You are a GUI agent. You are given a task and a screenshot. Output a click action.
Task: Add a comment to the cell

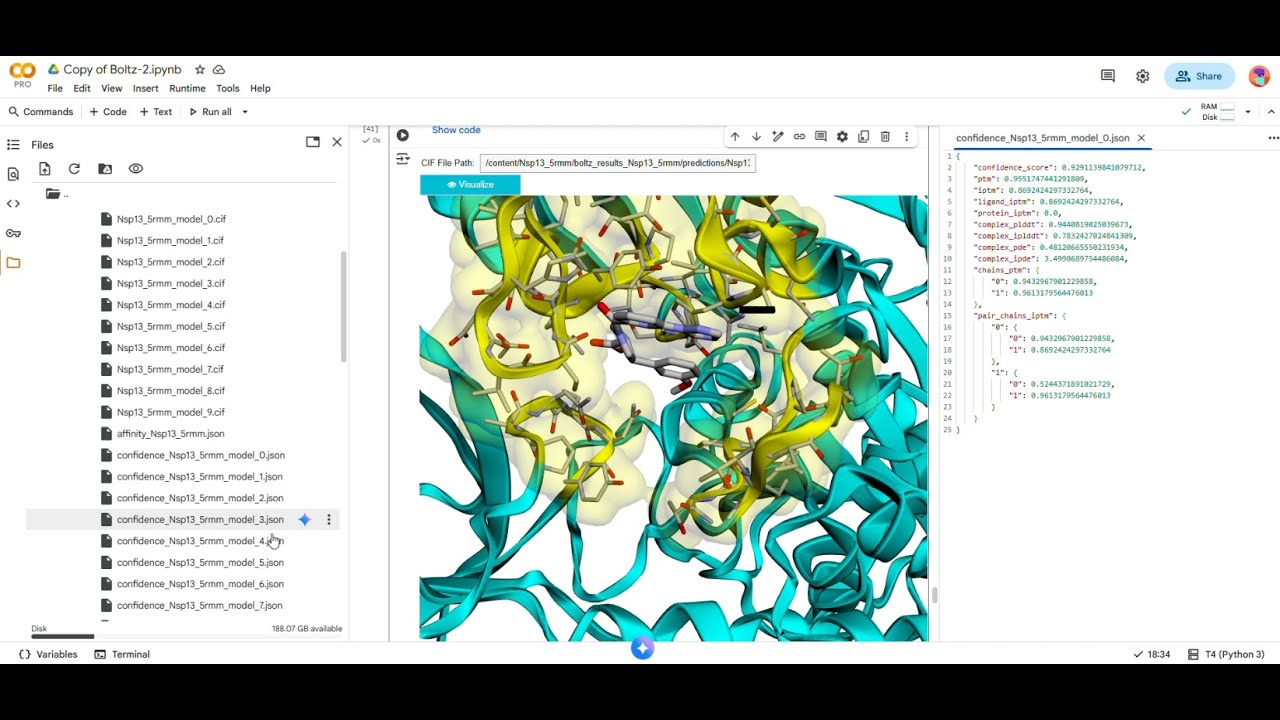coord(821,137)
